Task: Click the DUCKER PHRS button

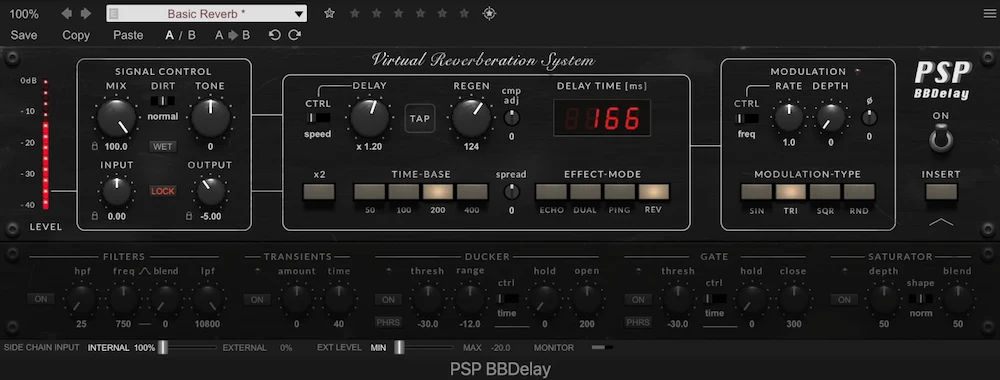Action: tap(388, 322)
